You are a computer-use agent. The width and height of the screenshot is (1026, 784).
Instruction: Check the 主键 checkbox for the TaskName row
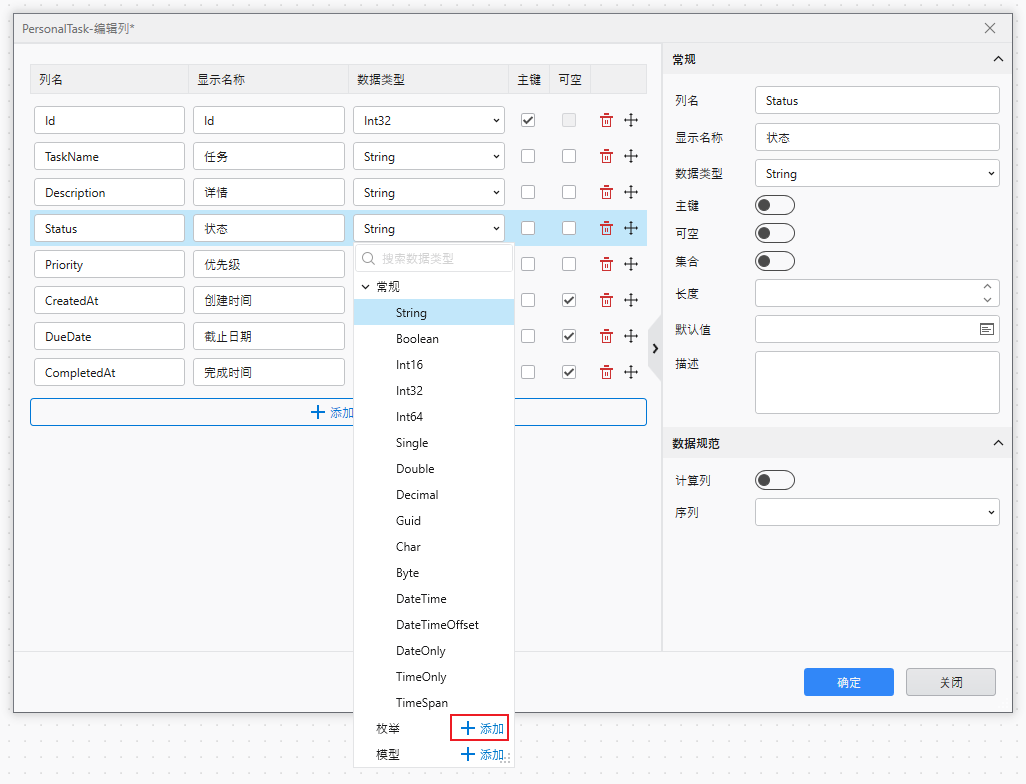[528, 155]
